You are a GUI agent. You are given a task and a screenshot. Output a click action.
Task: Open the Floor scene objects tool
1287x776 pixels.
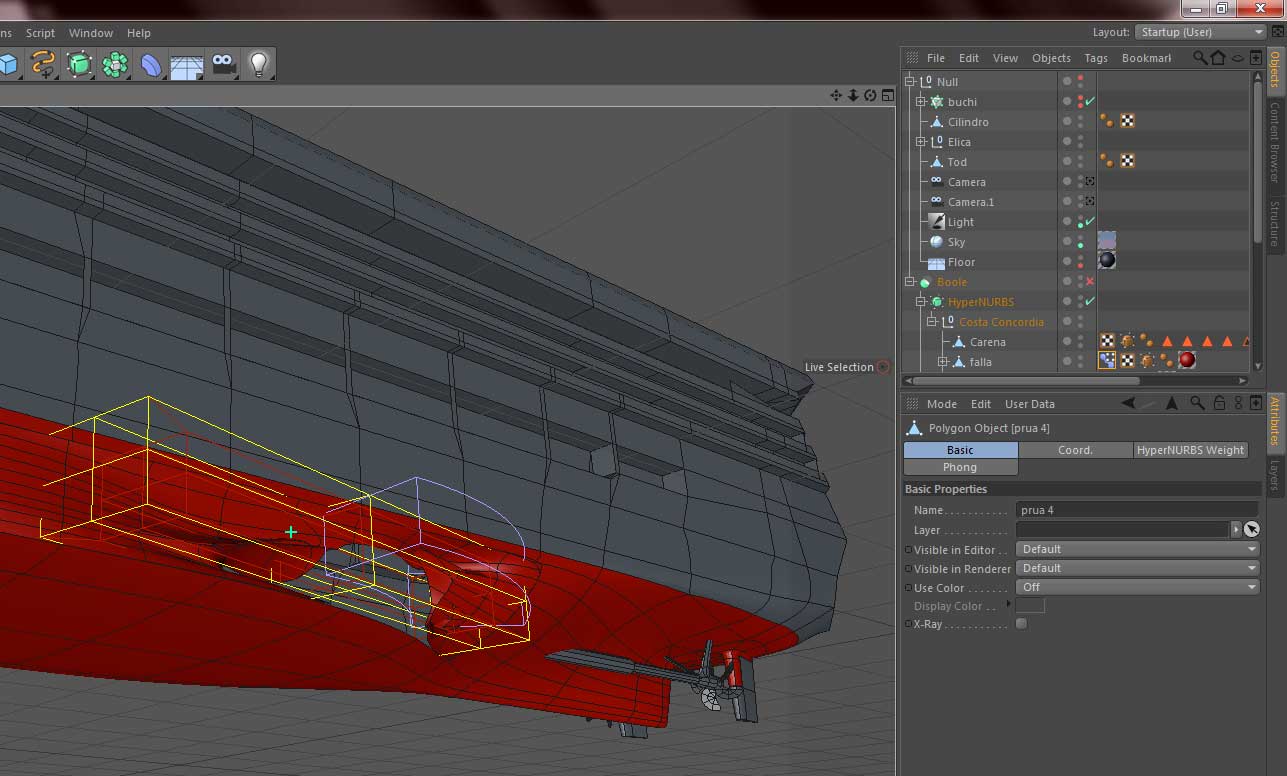(187, 65)
